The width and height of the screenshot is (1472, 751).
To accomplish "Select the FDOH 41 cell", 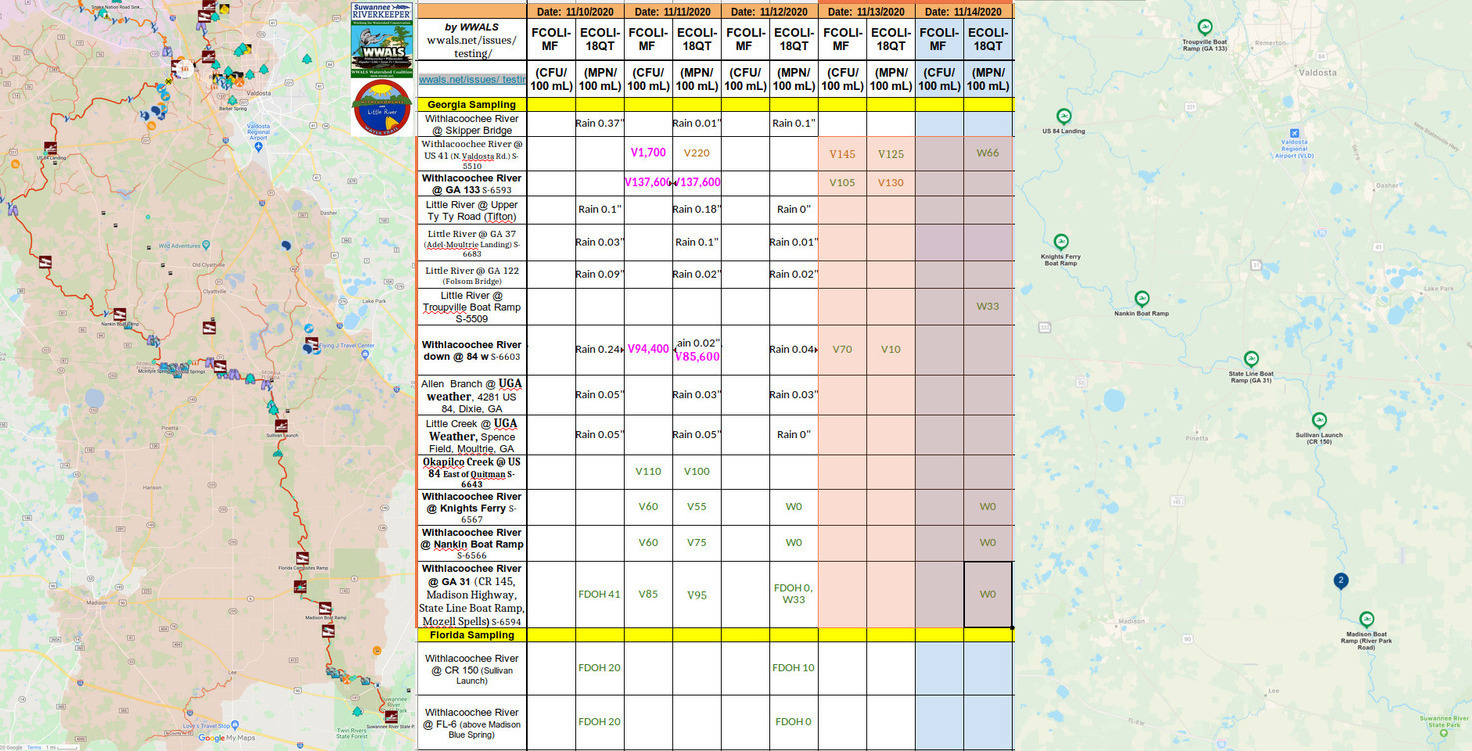I will tap(599, 594).
